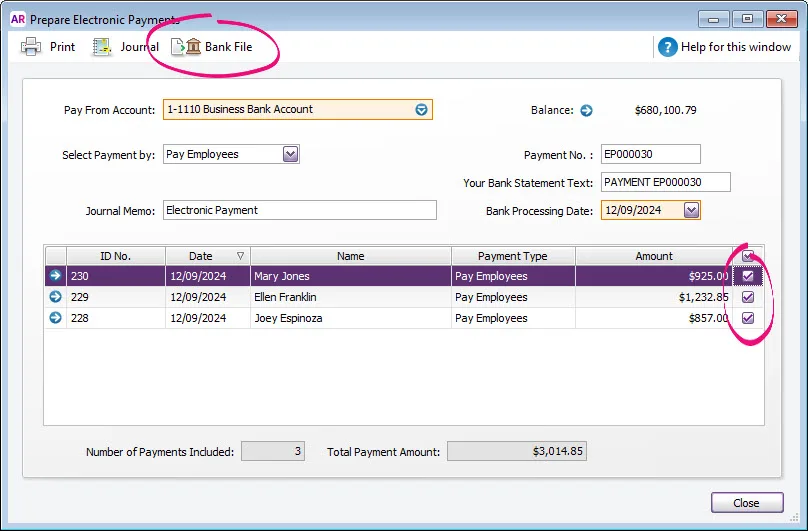Click the Print toolbar label

click(x=62, y=47)
